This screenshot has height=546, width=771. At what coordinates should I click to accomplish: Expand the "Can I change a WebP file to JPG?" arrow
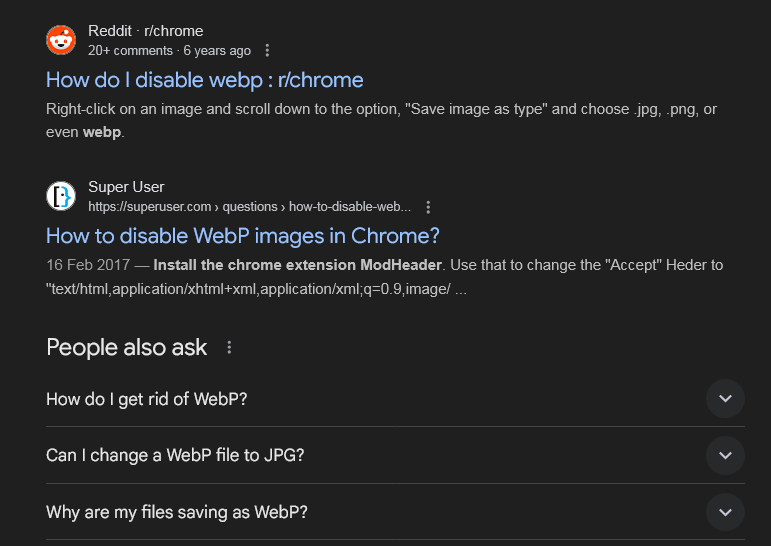tap(725, 455)
